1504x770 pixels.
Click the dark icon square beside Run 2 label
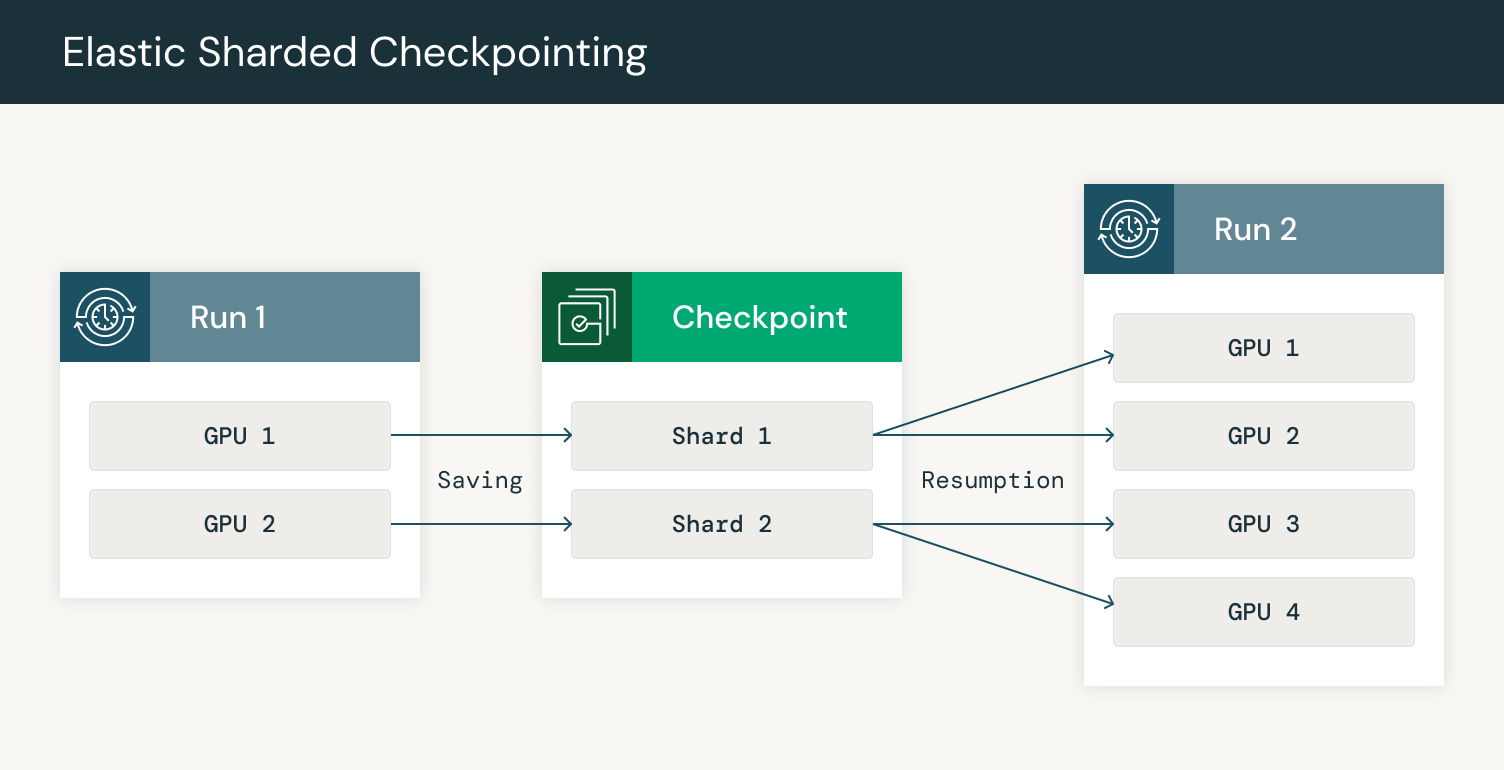[1128, 228]
